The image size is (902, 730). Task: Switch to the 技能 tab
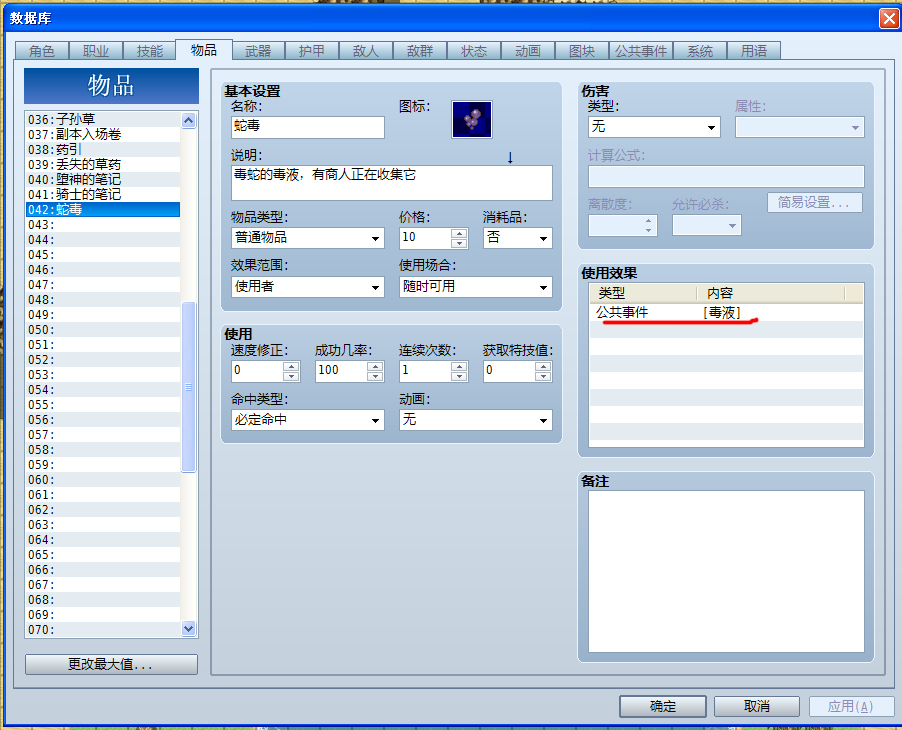click(x=150, y=51)
